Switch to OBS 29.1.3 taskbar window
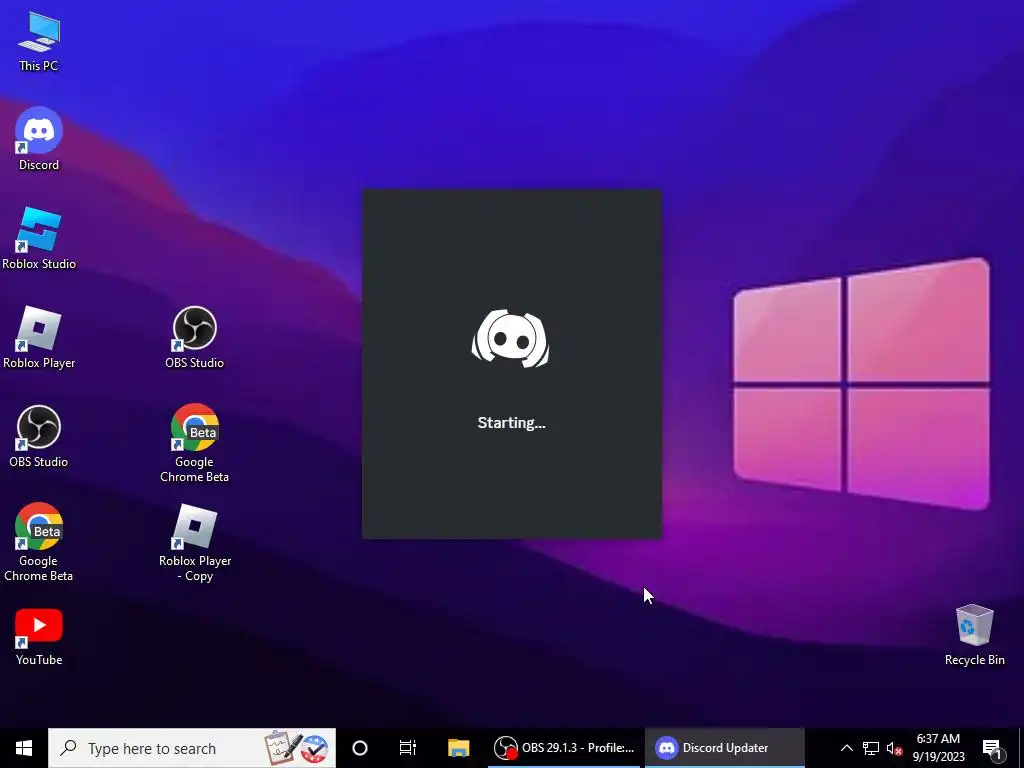This screenshot has height=768, width=1024. tap(565, 748)
